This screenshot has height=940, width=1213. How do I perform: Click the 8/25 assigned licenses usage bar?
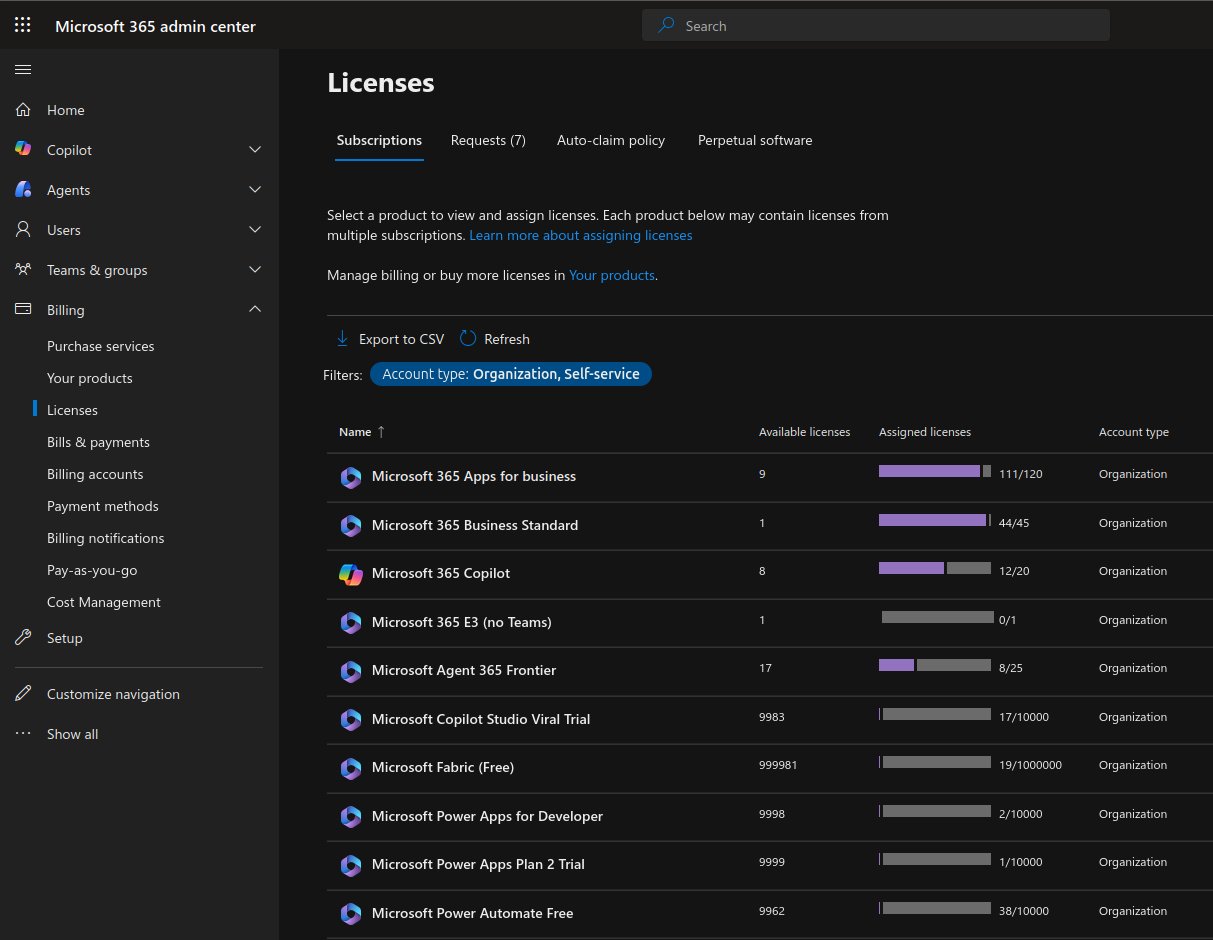click(x=935, y=665)
